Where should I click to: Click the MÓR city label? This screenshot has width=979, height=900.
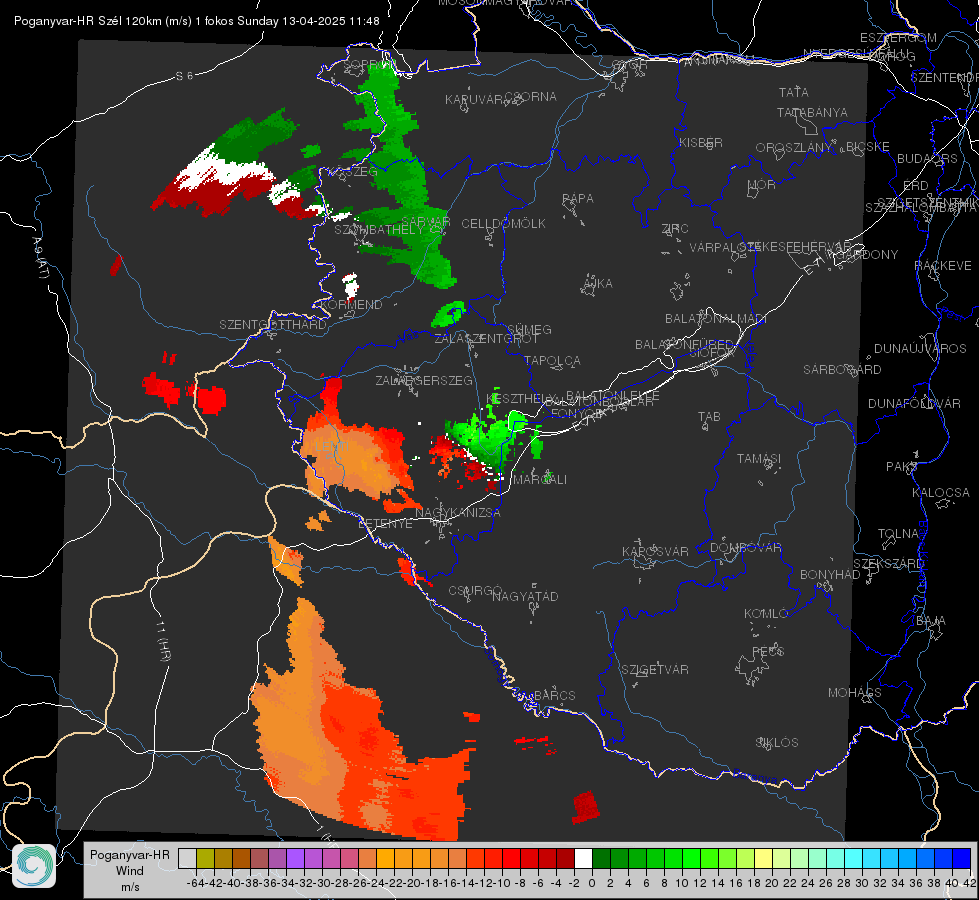click(x=762, y=184)
